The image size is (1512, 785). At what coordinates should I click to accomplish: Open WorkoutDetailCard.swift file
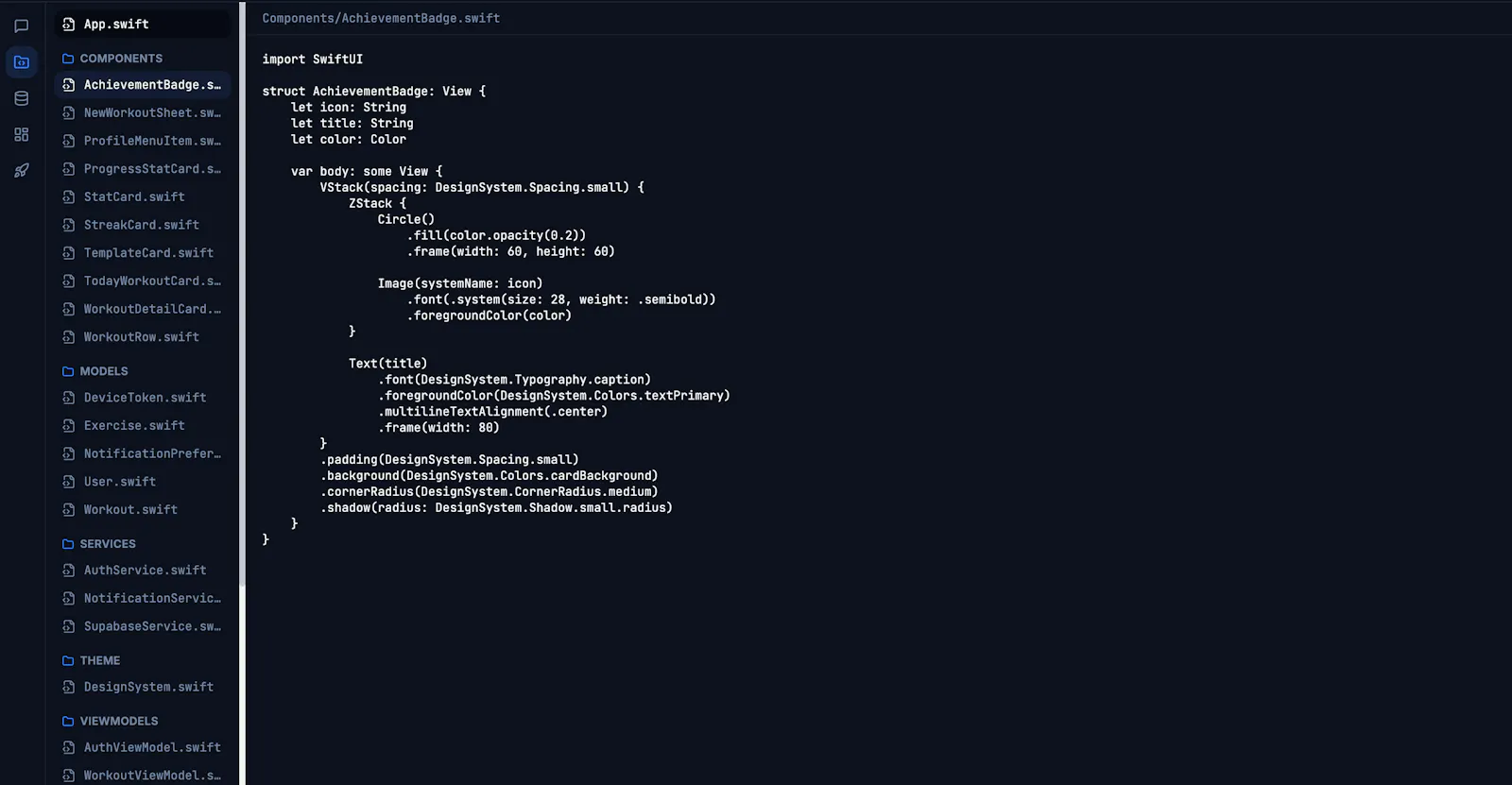[142, 309]
